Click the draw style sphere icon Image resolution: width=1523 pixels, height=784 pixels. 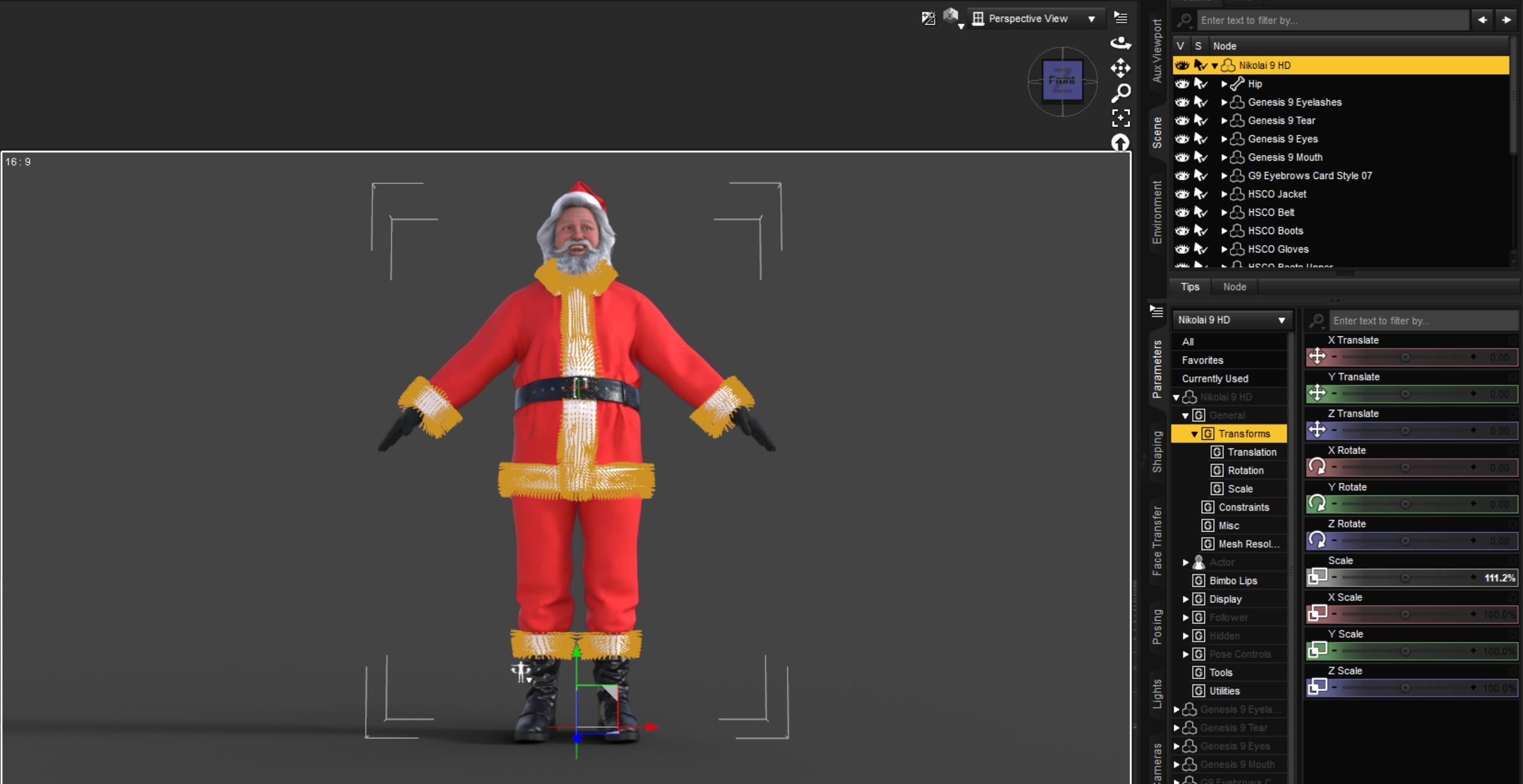(952, 17)
